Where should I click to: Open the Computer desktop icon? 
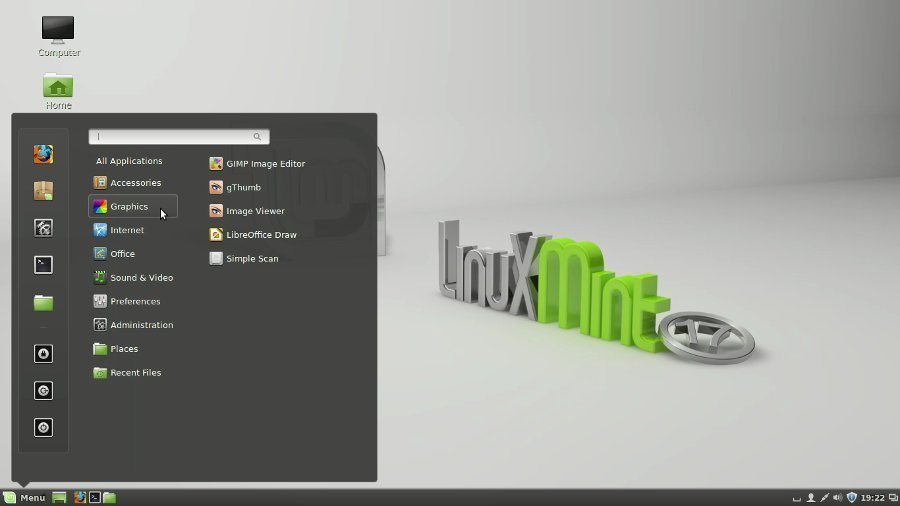point(59,36)
